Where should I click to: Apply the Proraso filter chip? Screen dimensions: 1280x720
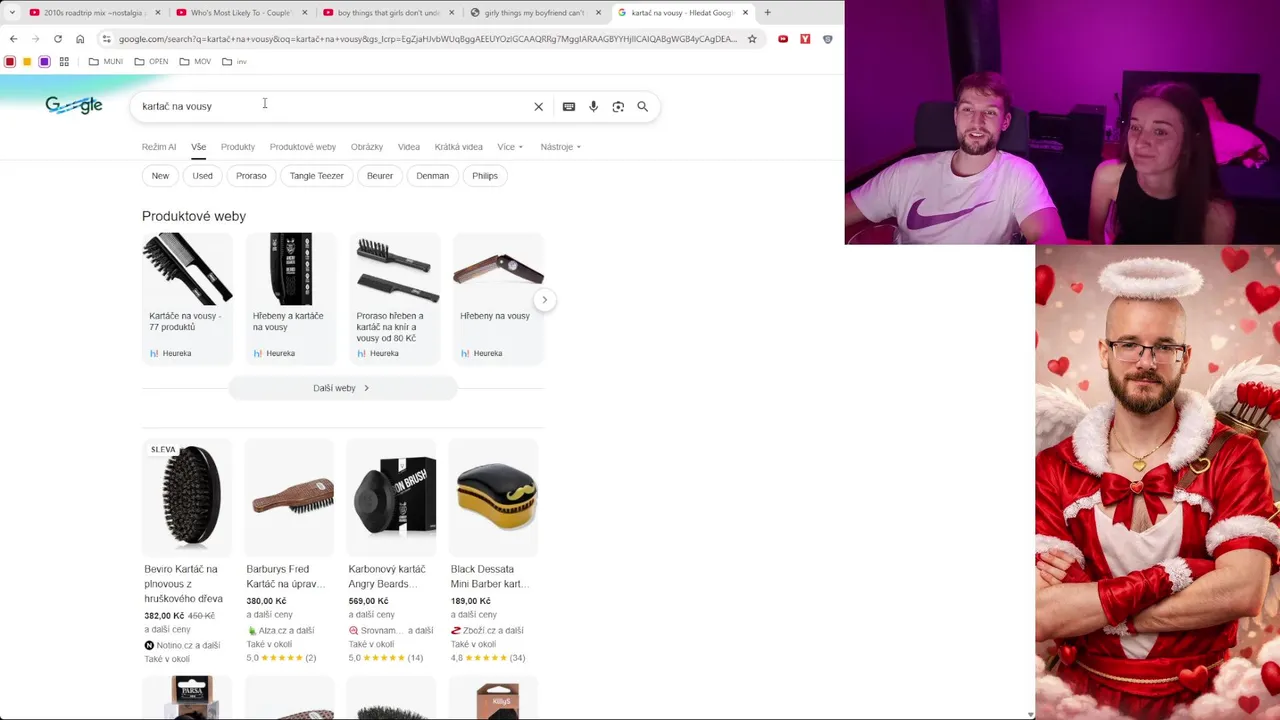click(251, 176)
